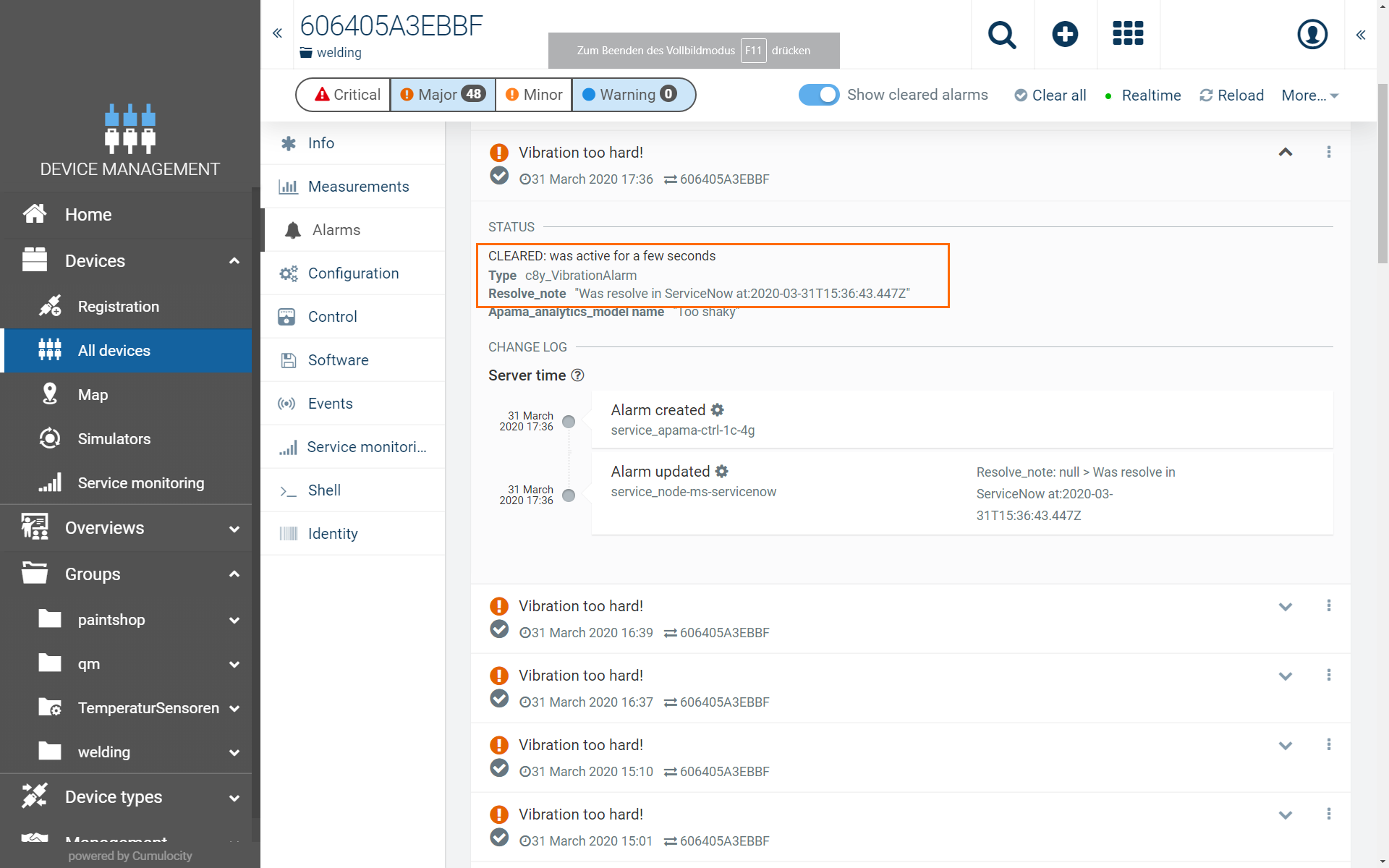Toggle the Major severity filter
Screen dimensions: 1389x868
[x=443, y=95]
